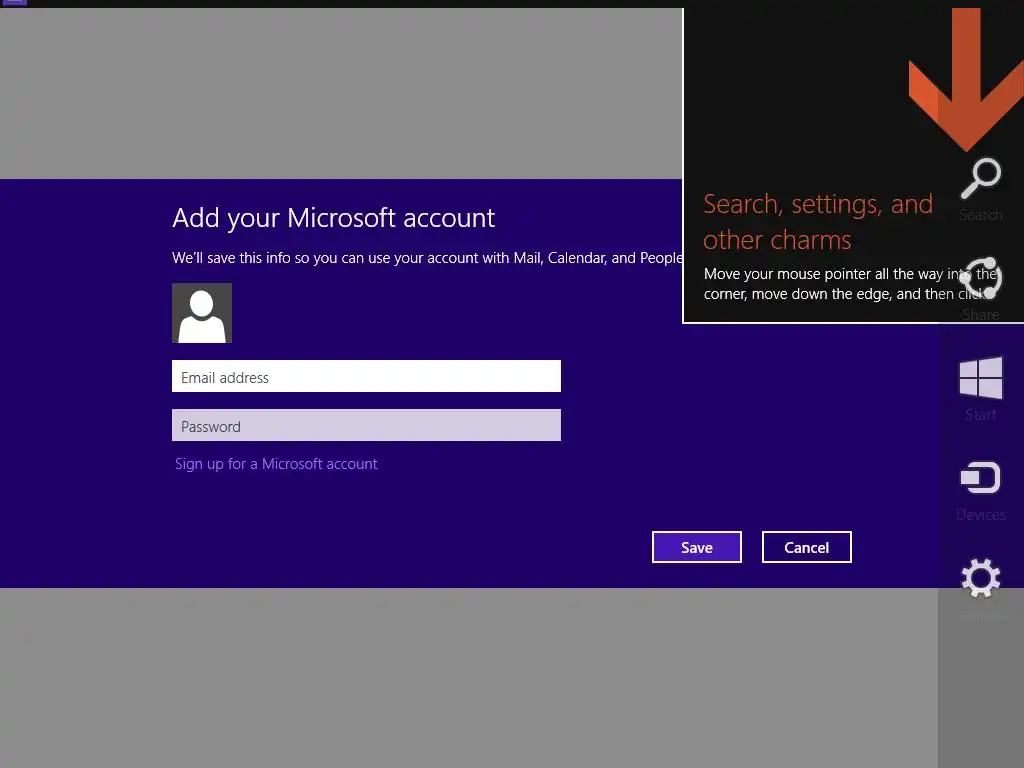Open the Settings gear charm
This screenshot has height=768, width=1024.
(x=980, y=578)
